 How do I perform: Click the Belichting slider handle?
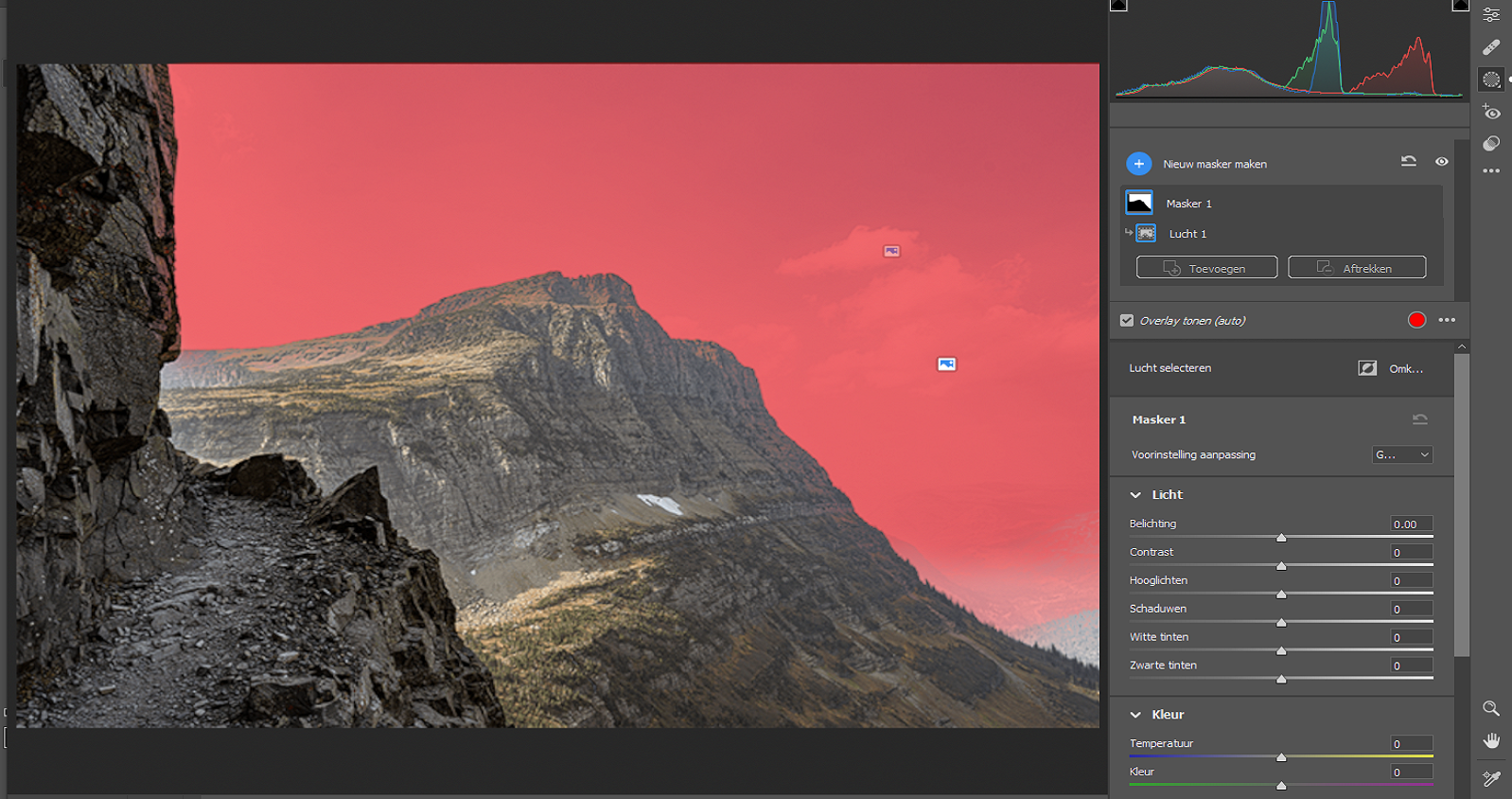point(1281,538)
